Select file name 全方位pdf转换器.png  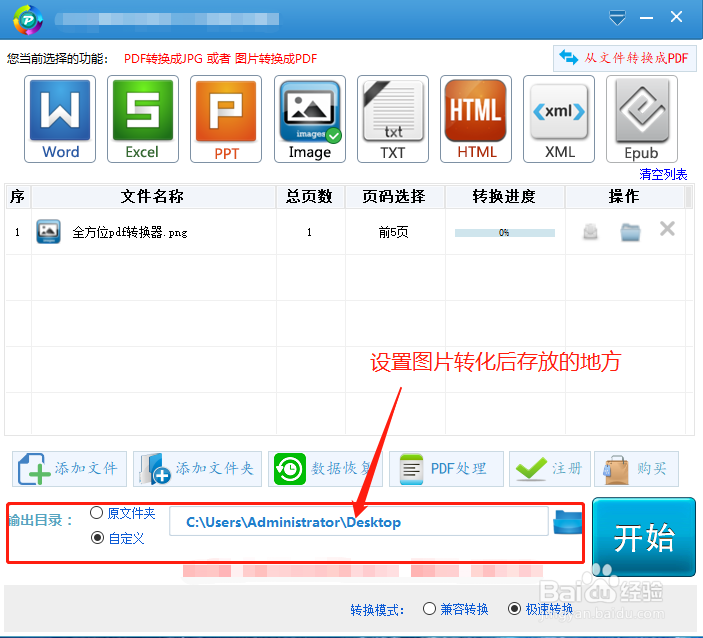[x=130, y=232]
